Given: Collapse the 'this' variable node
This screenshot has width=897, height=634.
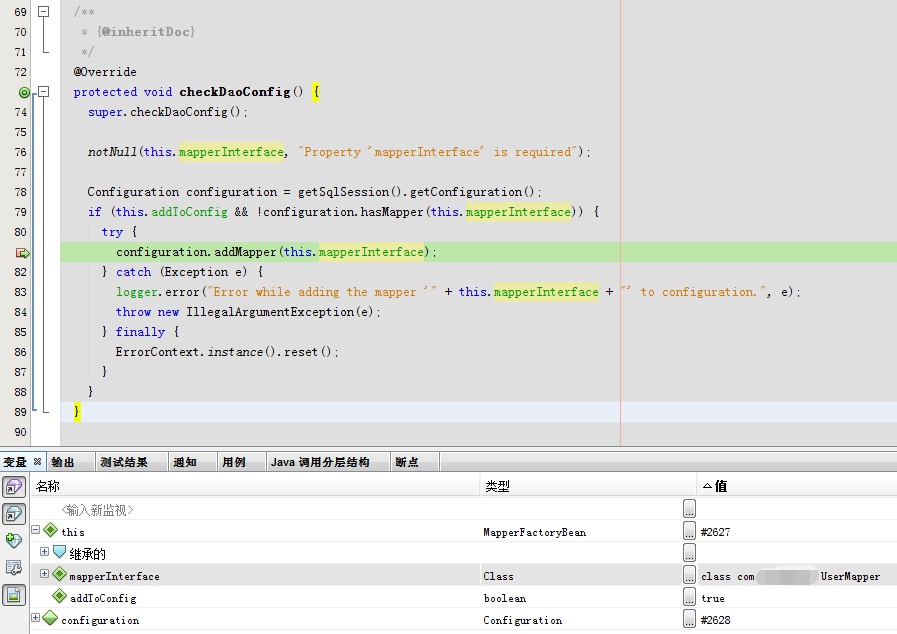Looking at the screenshot, I should coord(35,529).
